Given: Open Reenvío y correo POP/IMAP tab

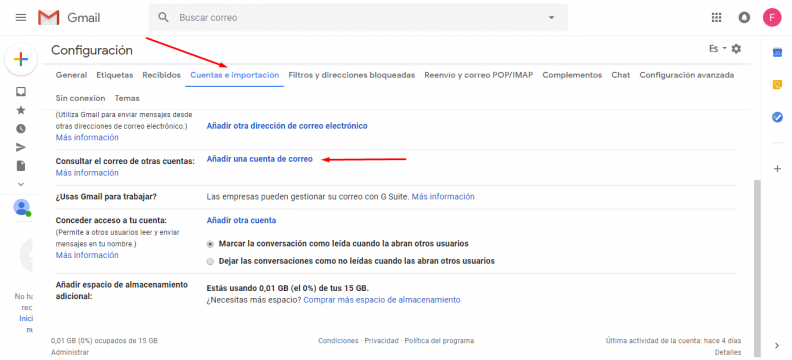Looking at the screenshot, I should (x=478, y=75).
